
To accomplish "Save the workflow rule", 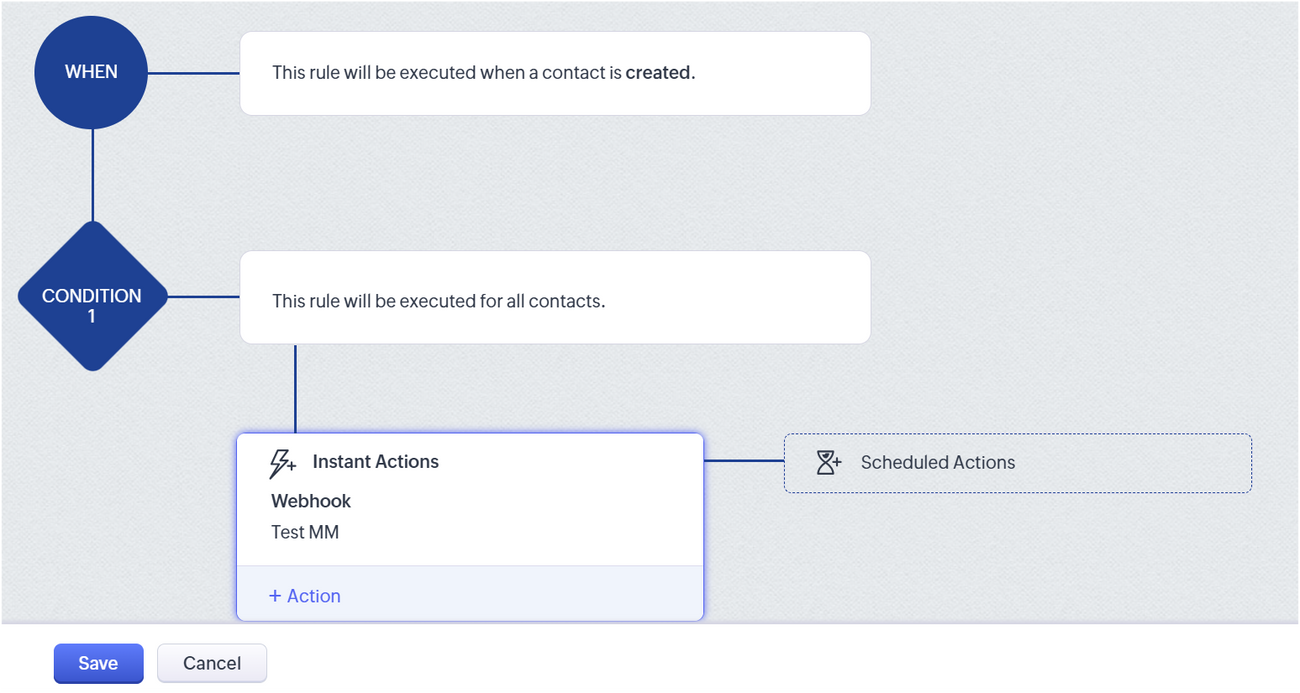I will (x=98, y=663).
